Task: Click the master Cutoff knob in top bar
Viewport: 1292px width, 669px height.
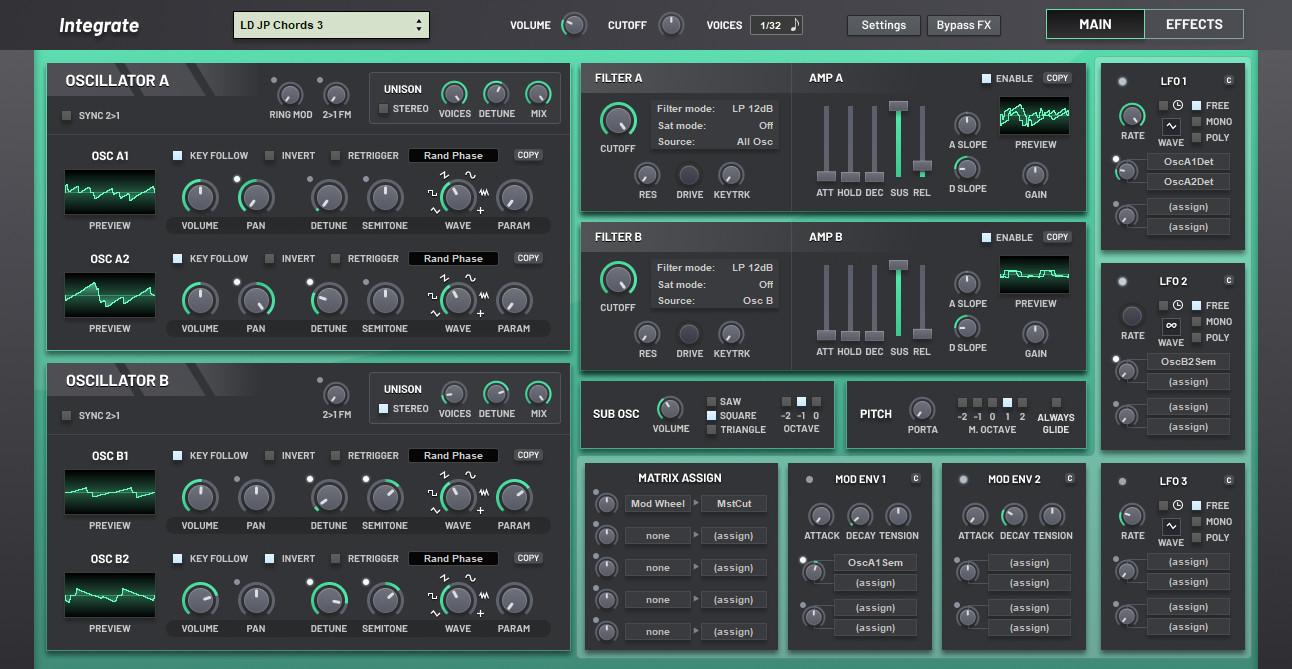Action: coord(671,24)
